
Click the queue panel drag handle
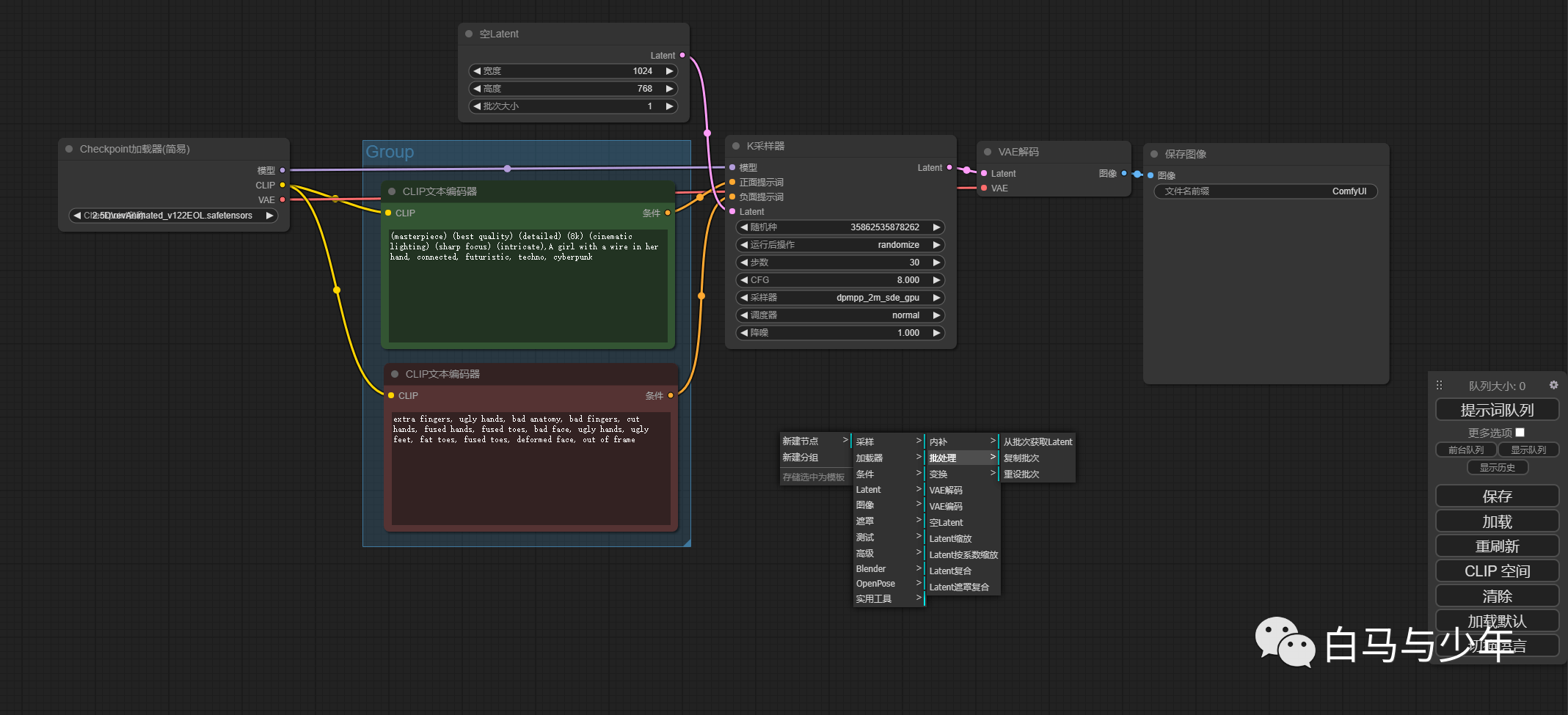1439,385
